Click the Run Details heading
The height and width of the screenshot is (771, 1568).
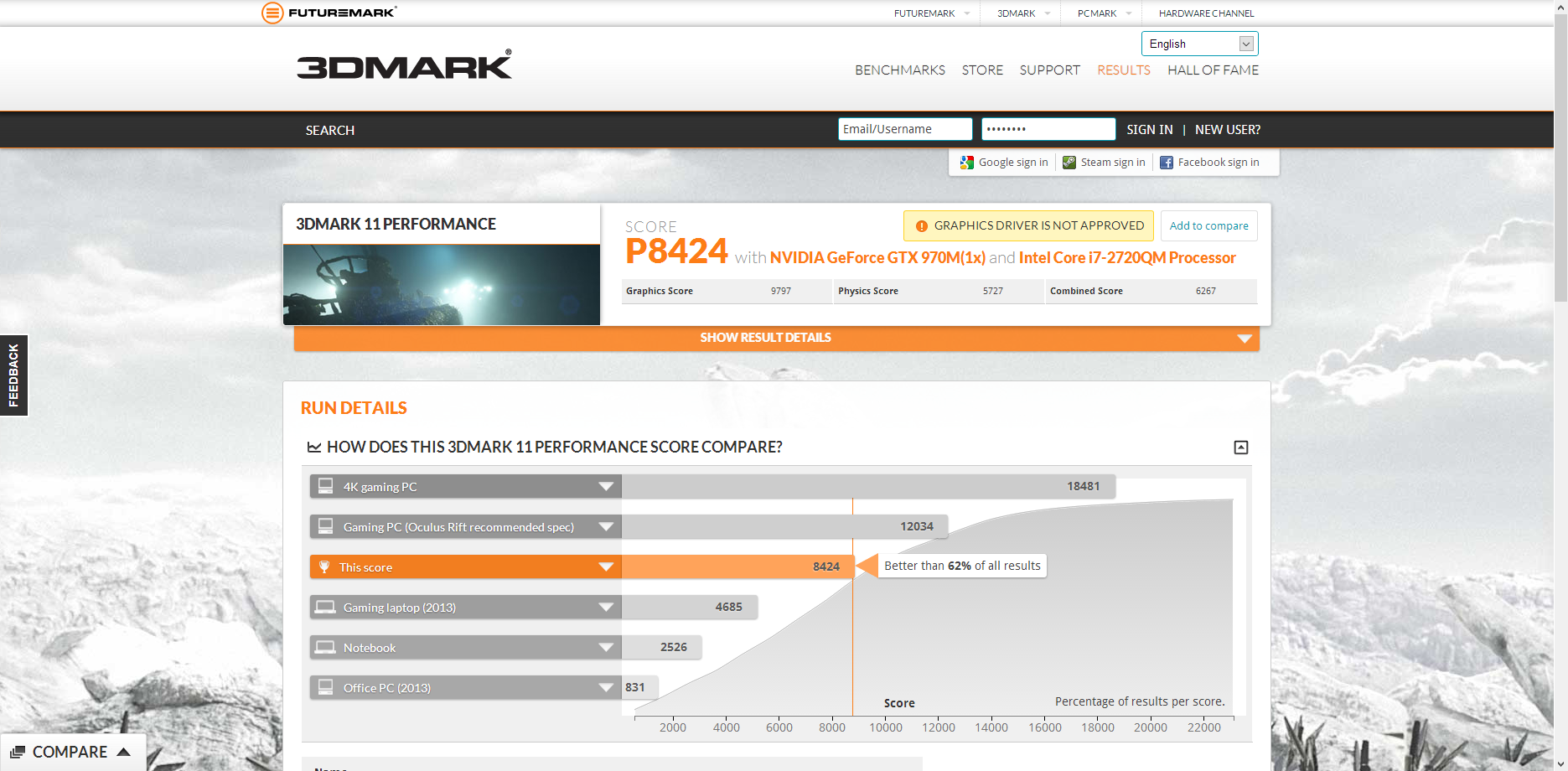click(x=354, y=408)
